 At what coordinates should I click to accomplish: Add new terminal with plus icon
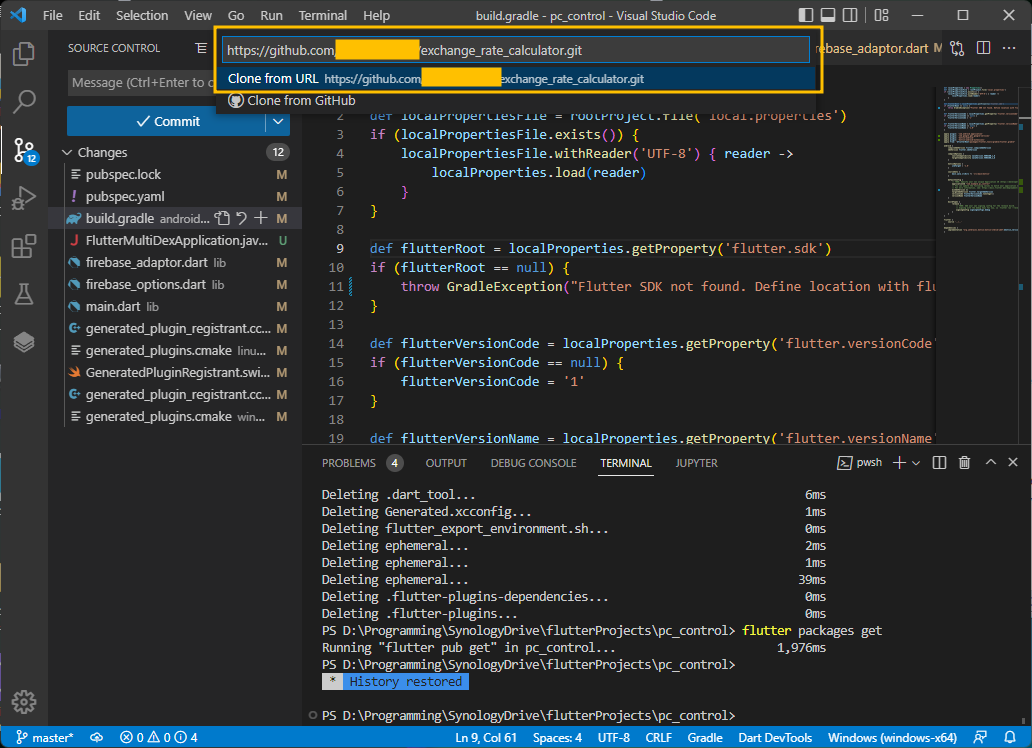click(x=899, y=463)
